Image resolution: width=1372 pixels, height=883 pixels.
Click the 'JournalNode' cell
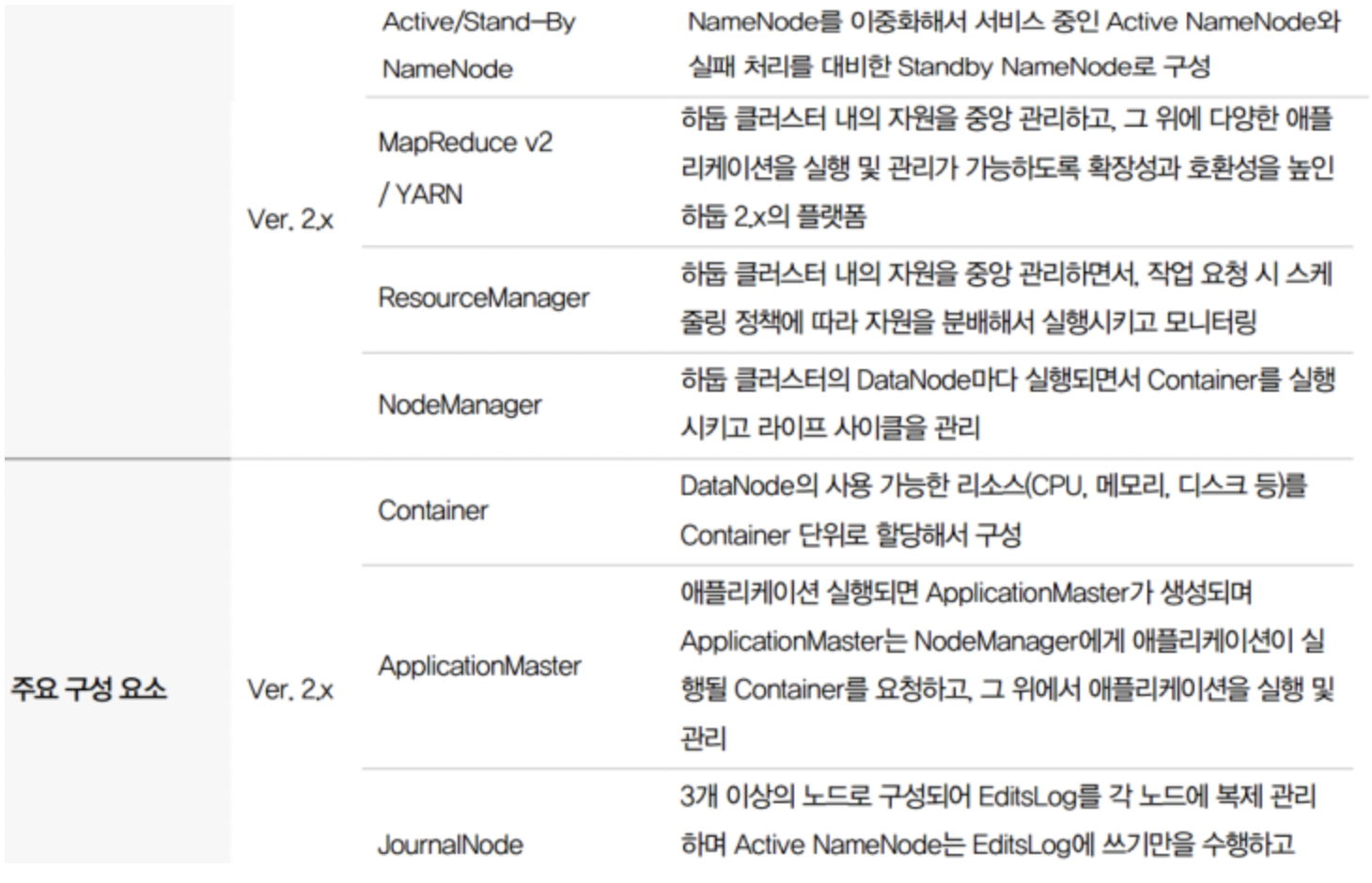click(x=450, y=844)
